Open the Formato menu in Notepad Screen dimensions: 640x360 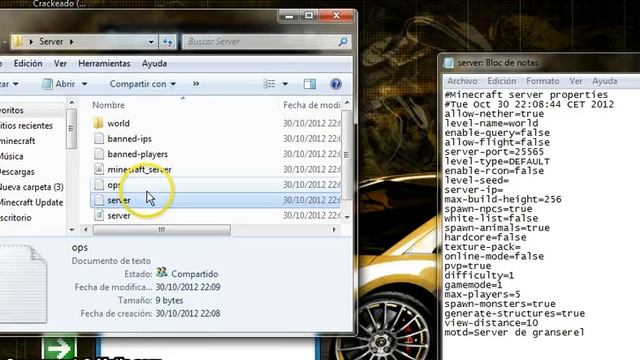(542, 81)
